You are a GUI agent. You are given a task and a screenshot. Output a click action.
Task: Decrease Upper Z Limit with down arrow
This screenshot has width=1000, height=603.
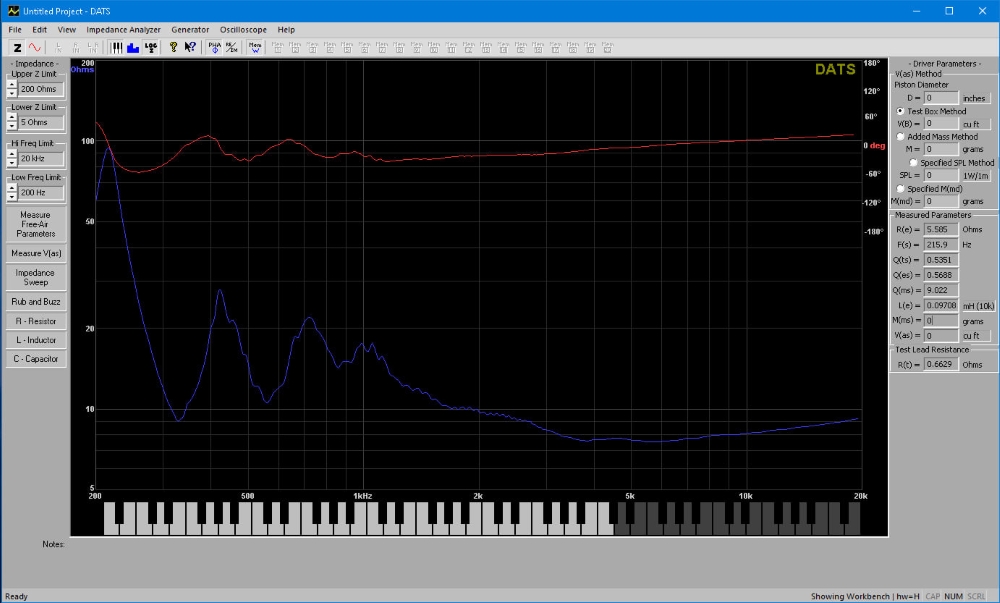click(11, 93)
